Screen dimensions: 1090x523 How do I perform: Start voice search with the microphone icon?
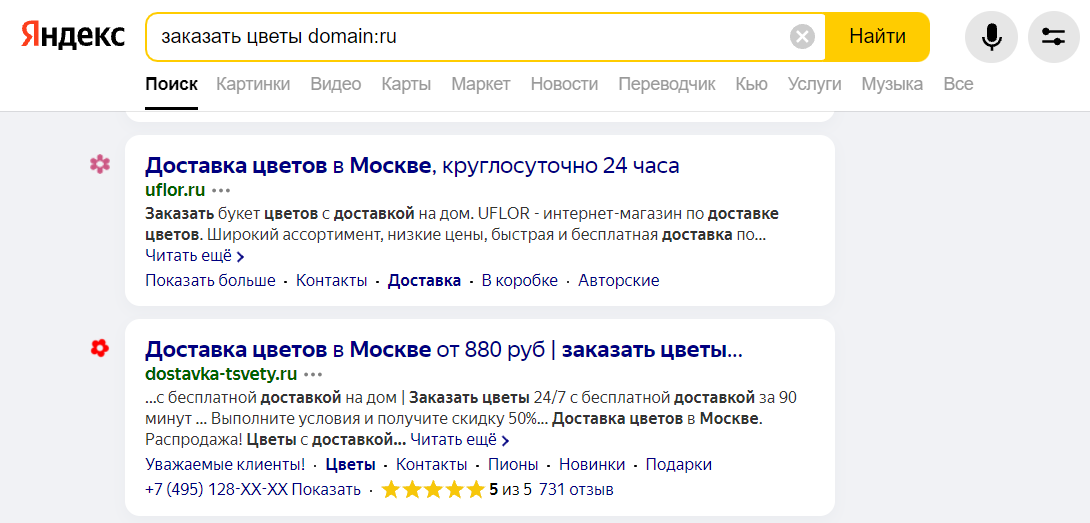(991, 36)
